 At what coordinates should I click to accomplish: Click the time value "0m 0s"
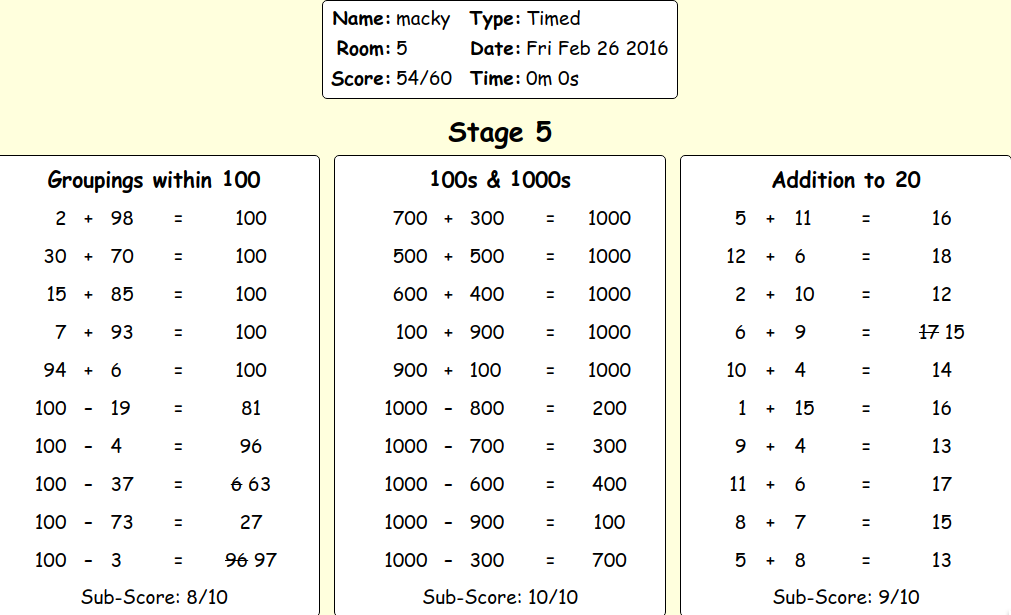point(552,79)
